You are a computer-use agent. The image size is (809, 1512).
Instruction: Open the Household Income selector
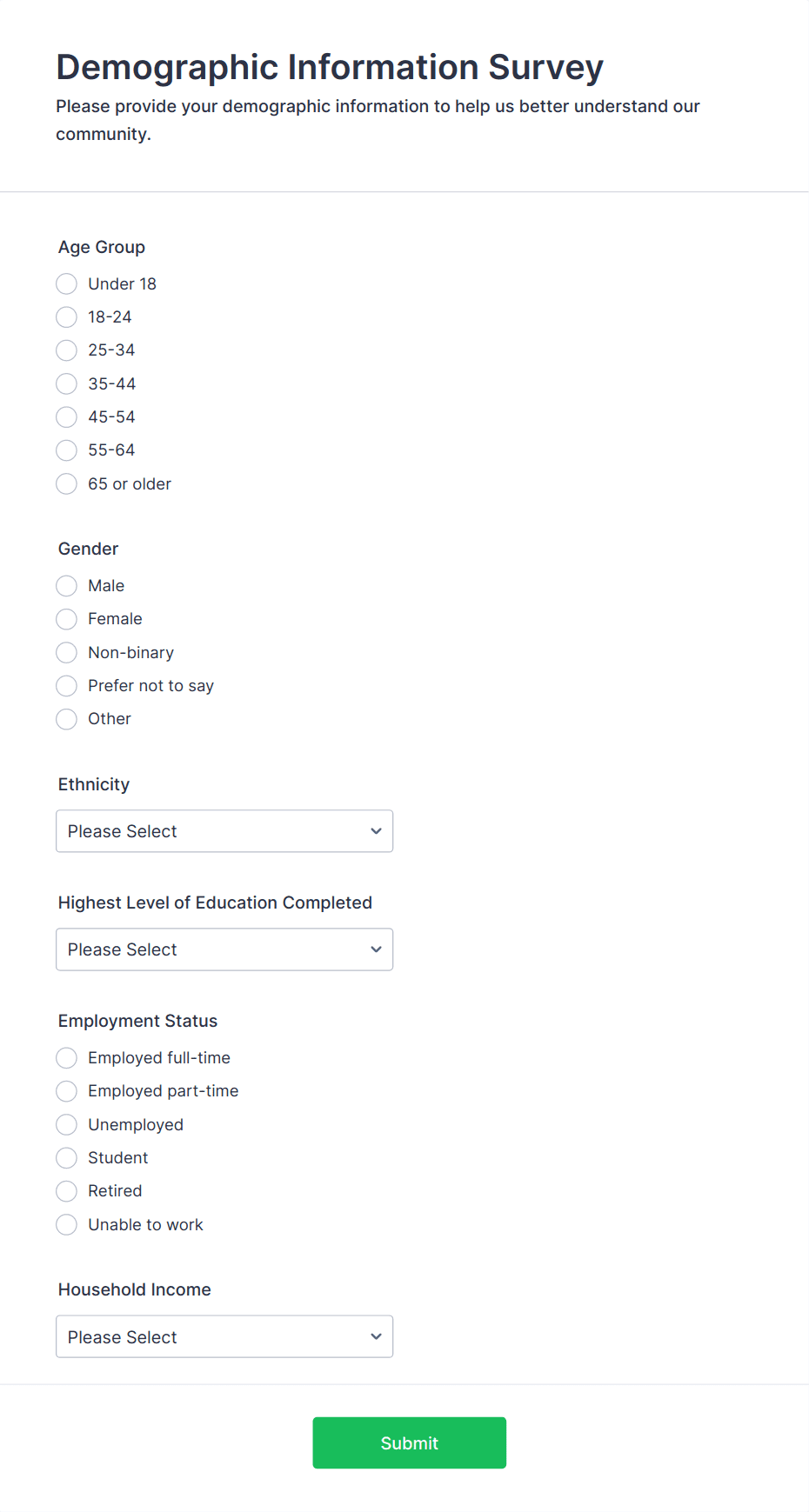pos(224,1336)
